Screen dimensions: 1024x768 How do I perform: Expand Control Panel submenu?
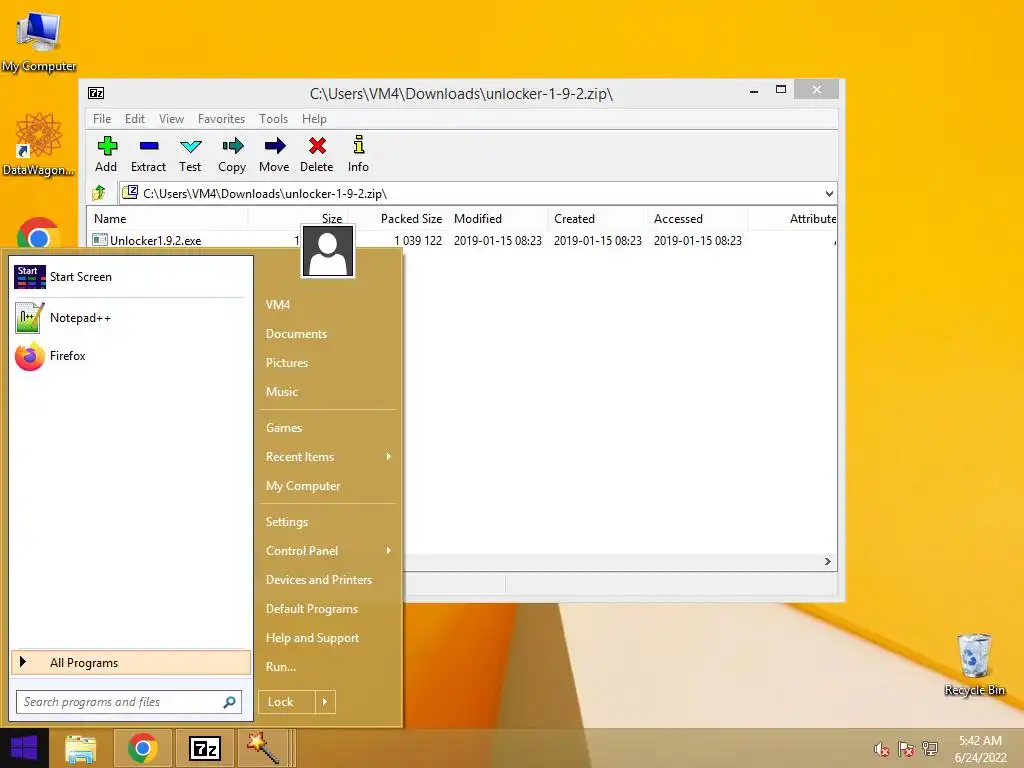[328, 551]
